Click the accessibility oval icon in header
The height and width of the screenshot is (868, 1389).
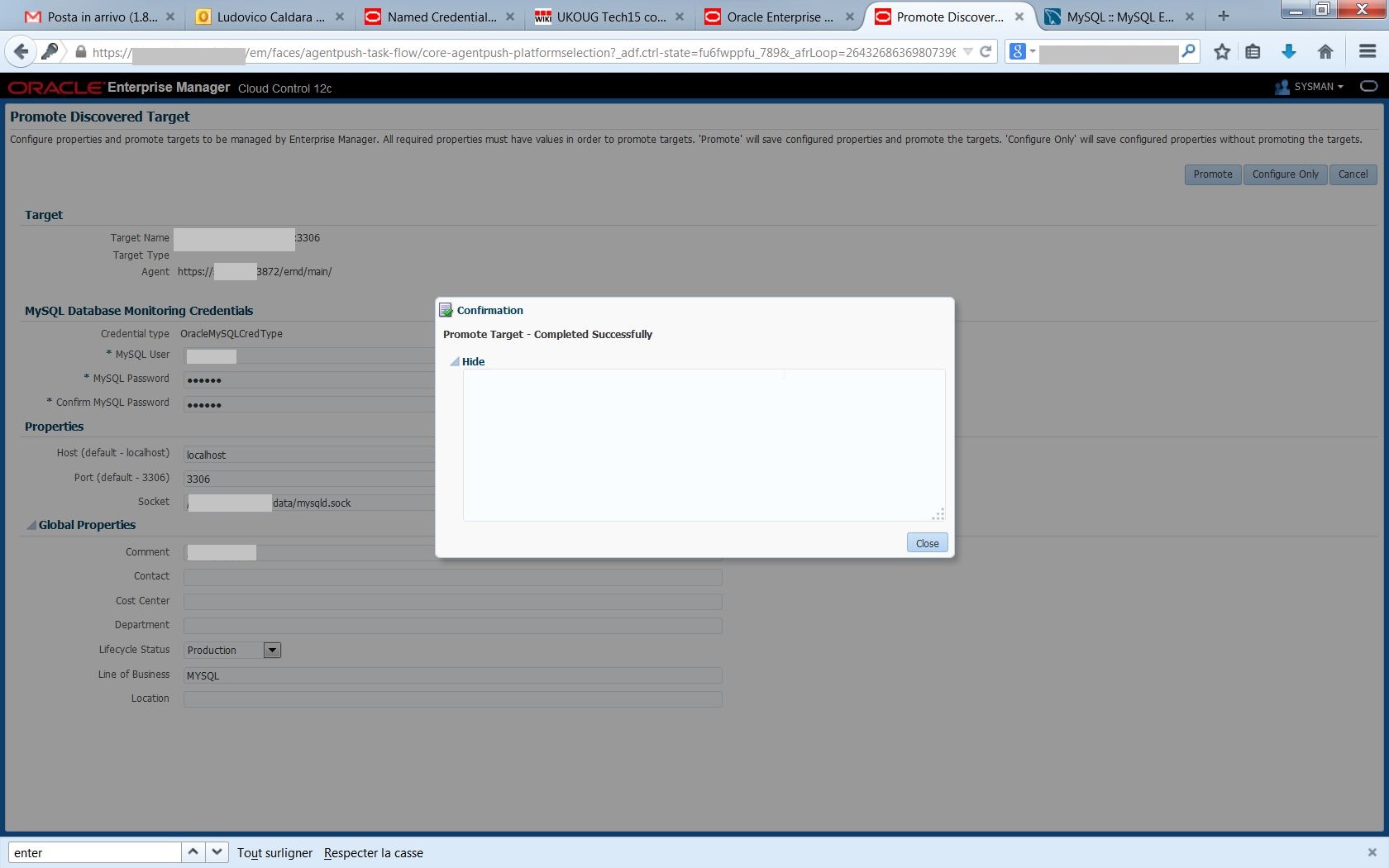click(x=1368, y=86)
